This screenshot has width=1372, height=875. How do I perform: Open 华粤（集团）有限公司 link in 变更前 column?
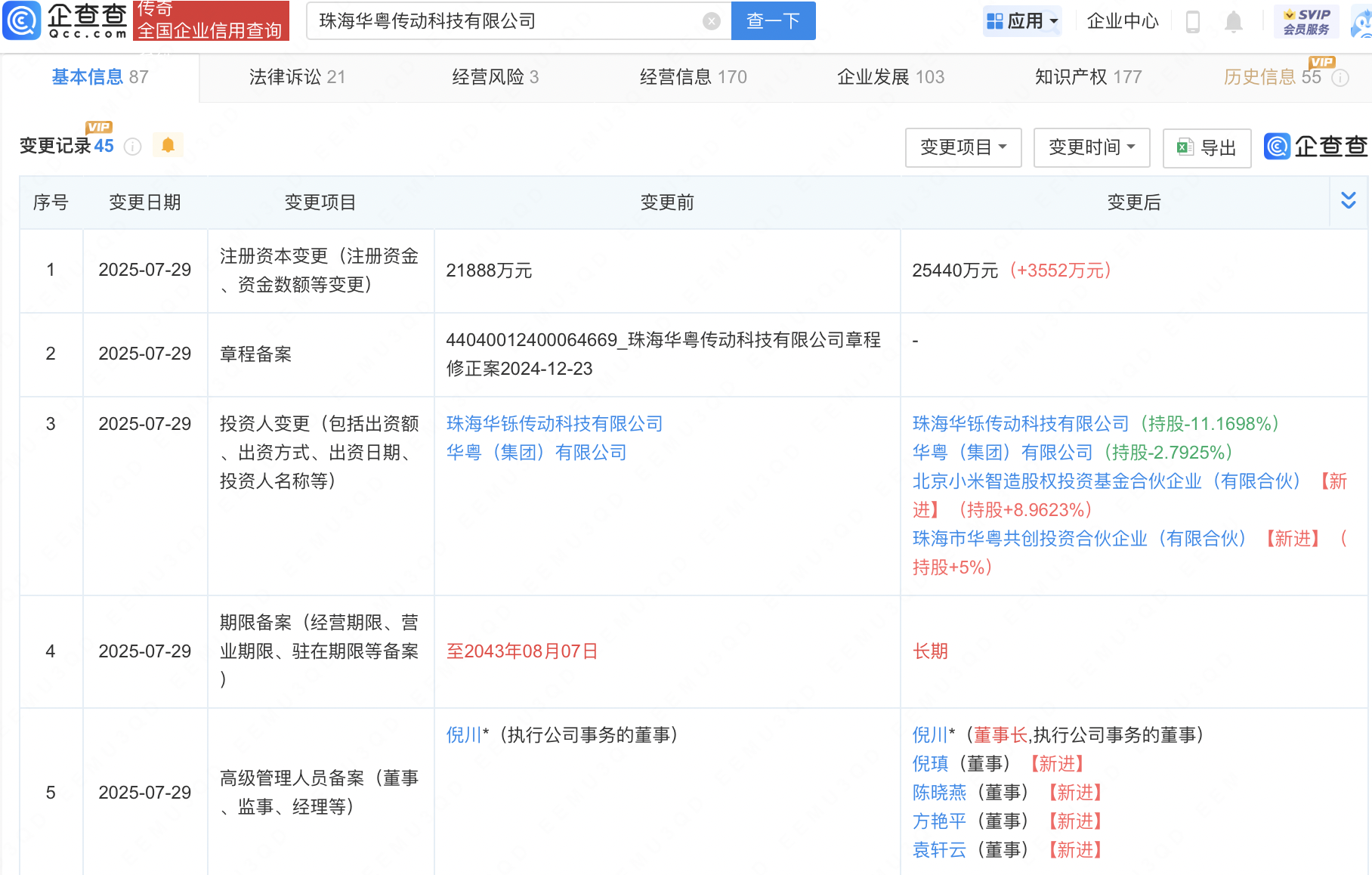536,453
